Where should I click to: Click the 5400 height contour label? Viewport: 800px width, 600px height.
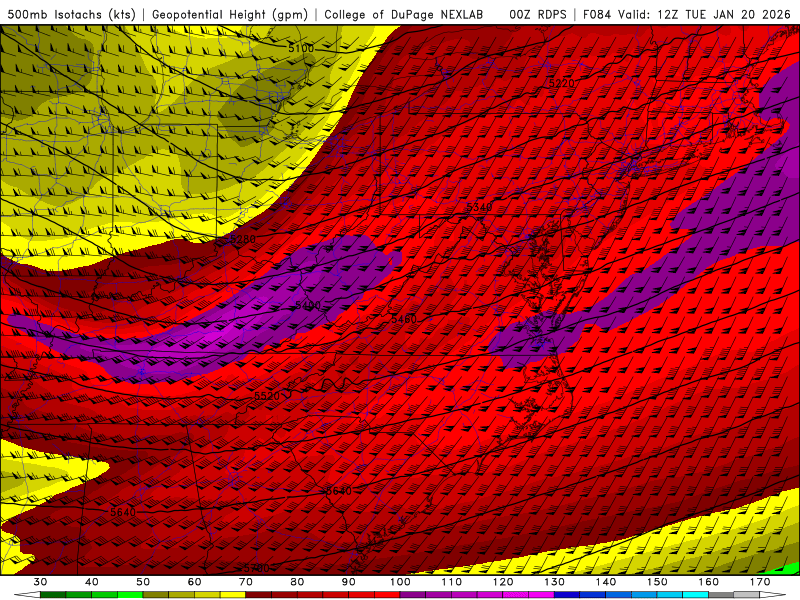(x=308, y=305)
